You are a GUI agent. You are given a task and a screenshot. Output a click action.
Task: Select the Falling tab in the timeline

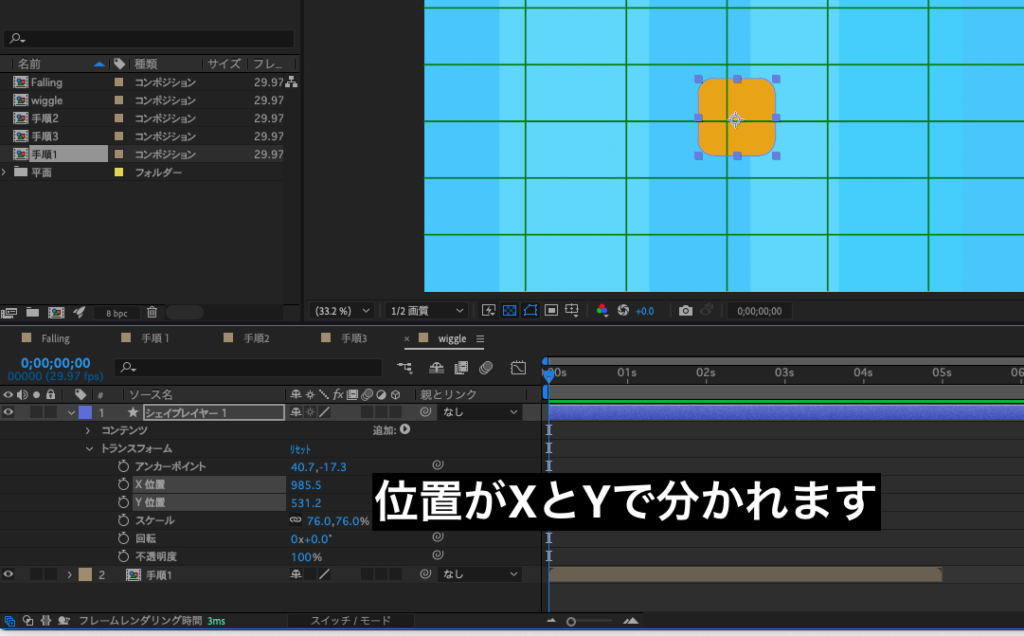pyautogui.click(x=55, y=338)
